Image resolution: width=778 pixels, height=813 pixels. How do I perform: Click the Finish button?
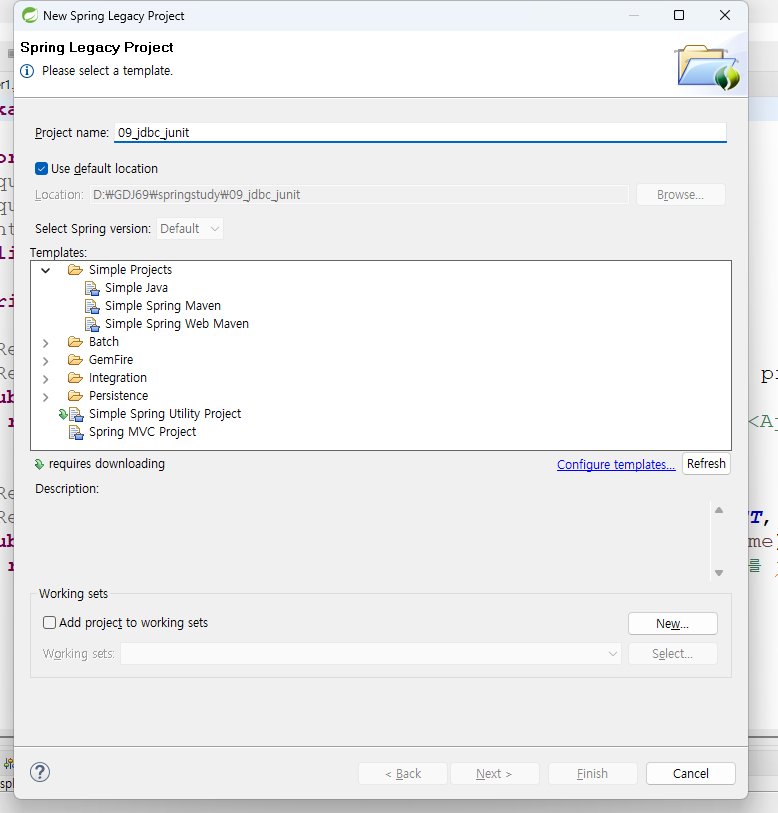pos(593,774)
